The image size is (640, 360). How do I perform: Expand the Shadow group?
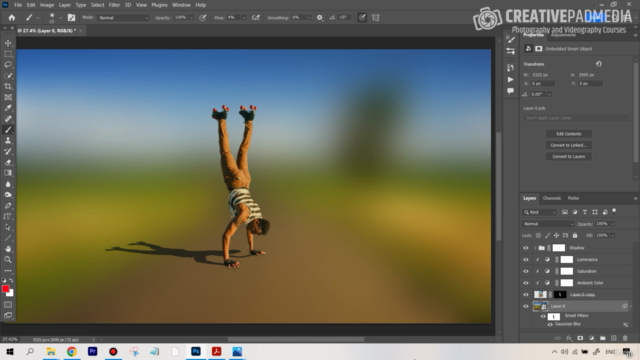[x=535, y=248]
